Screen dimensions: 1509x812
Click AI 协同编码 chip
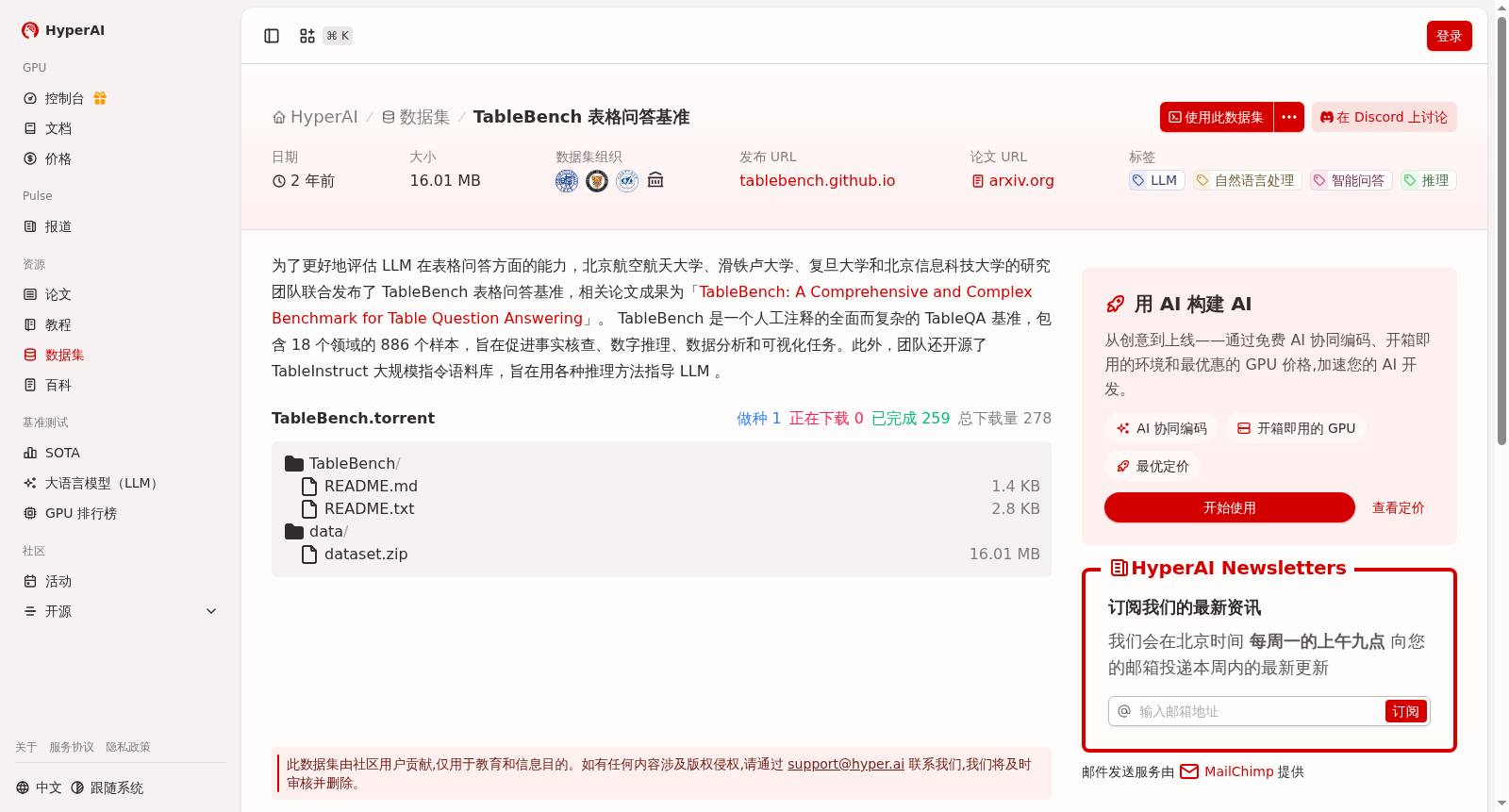point(1161,428)
